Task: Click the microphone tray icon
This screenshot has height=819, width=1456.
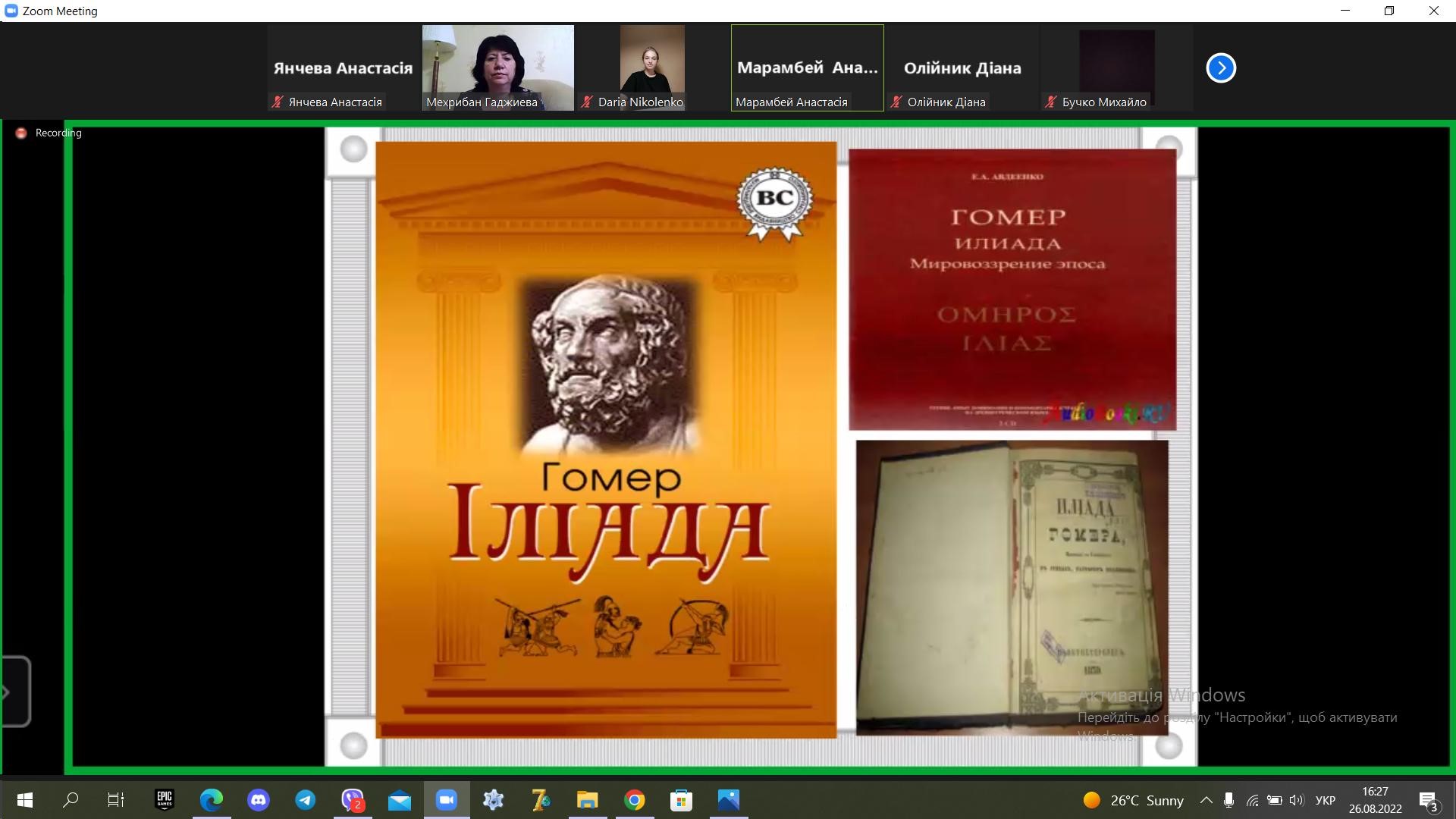Action: [1228, 800]
